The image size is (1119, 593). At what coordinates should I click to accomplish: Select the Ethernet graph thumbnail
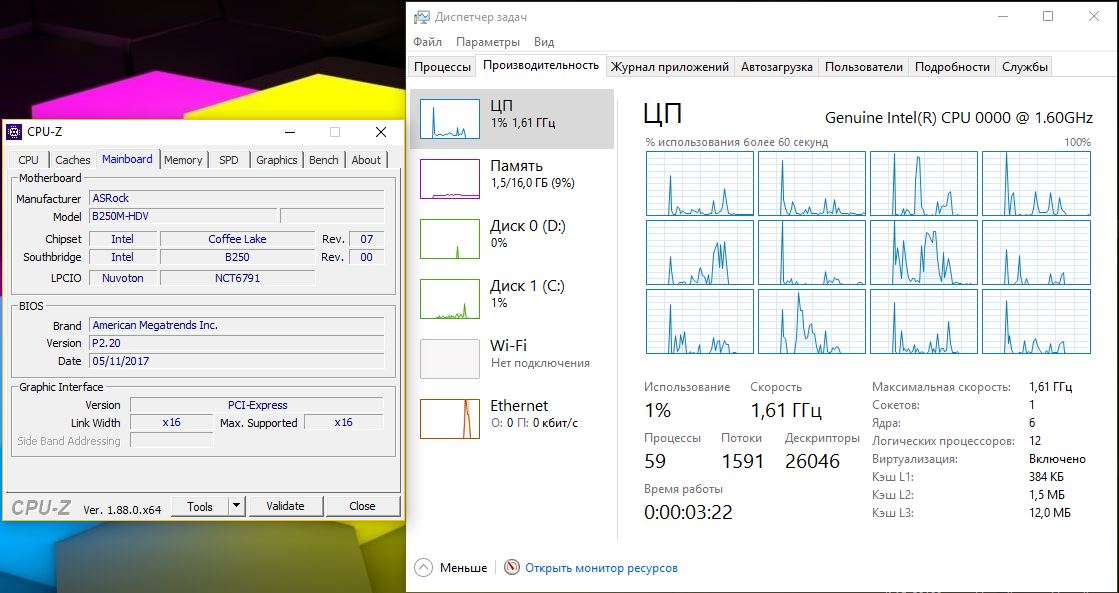450,419
